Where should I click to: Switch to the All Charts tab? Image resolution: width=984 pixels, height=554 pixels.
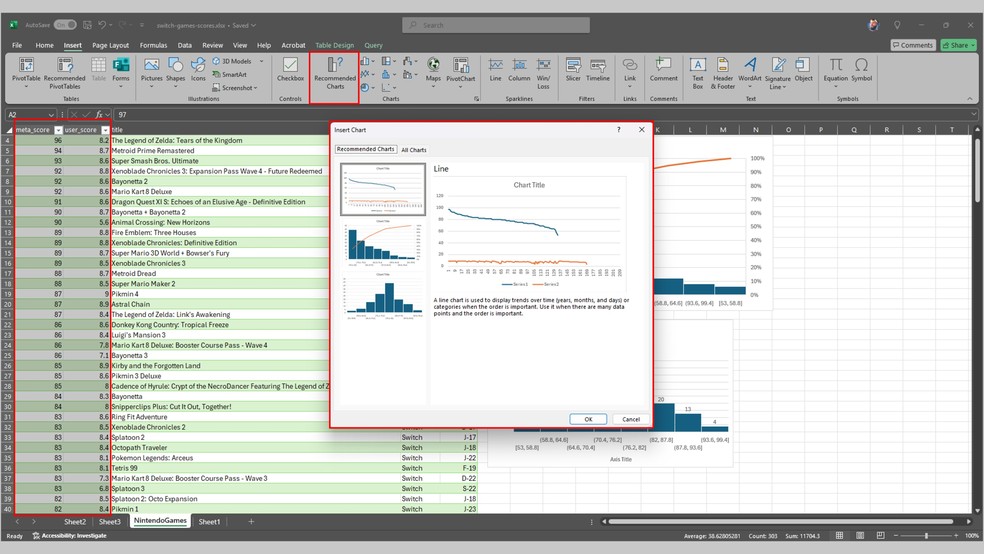pos(414,150)
